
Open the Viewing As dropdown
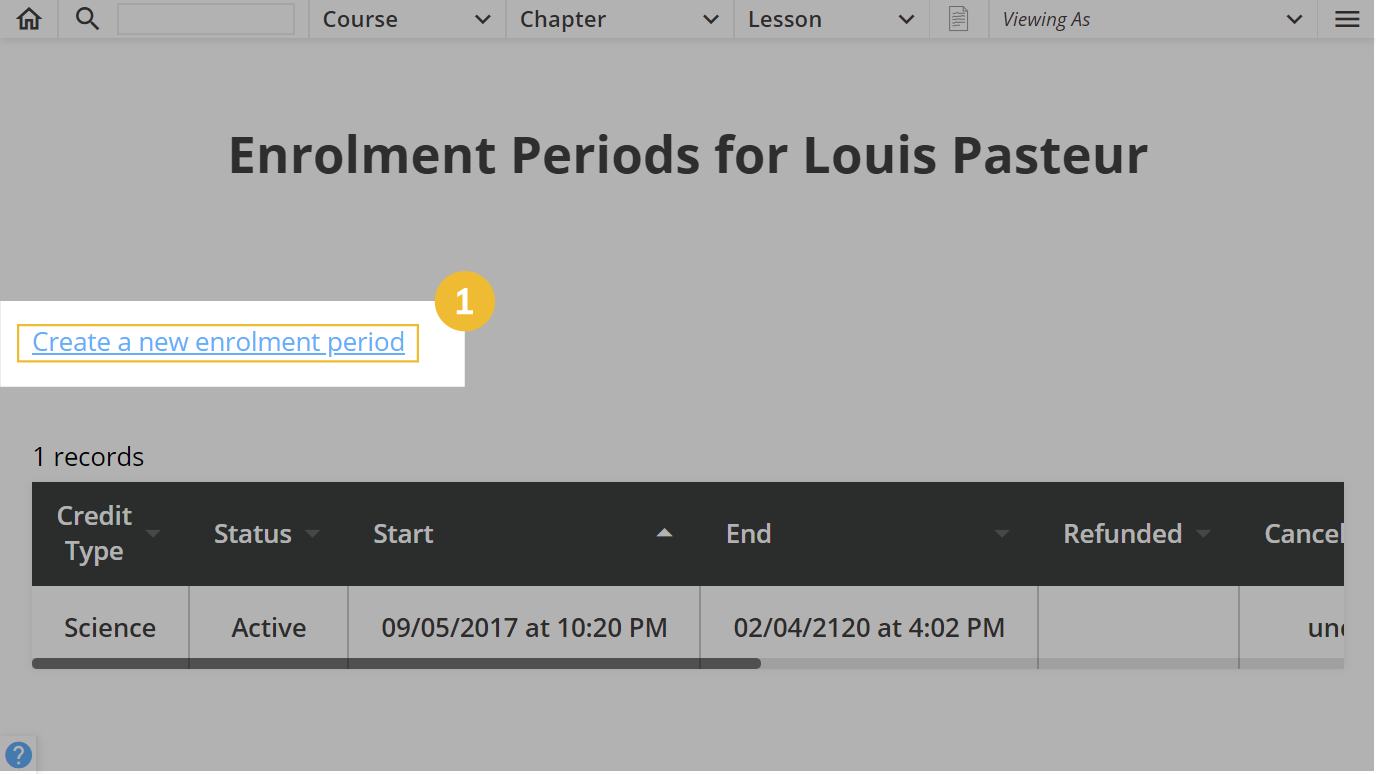coord(1153,19)
